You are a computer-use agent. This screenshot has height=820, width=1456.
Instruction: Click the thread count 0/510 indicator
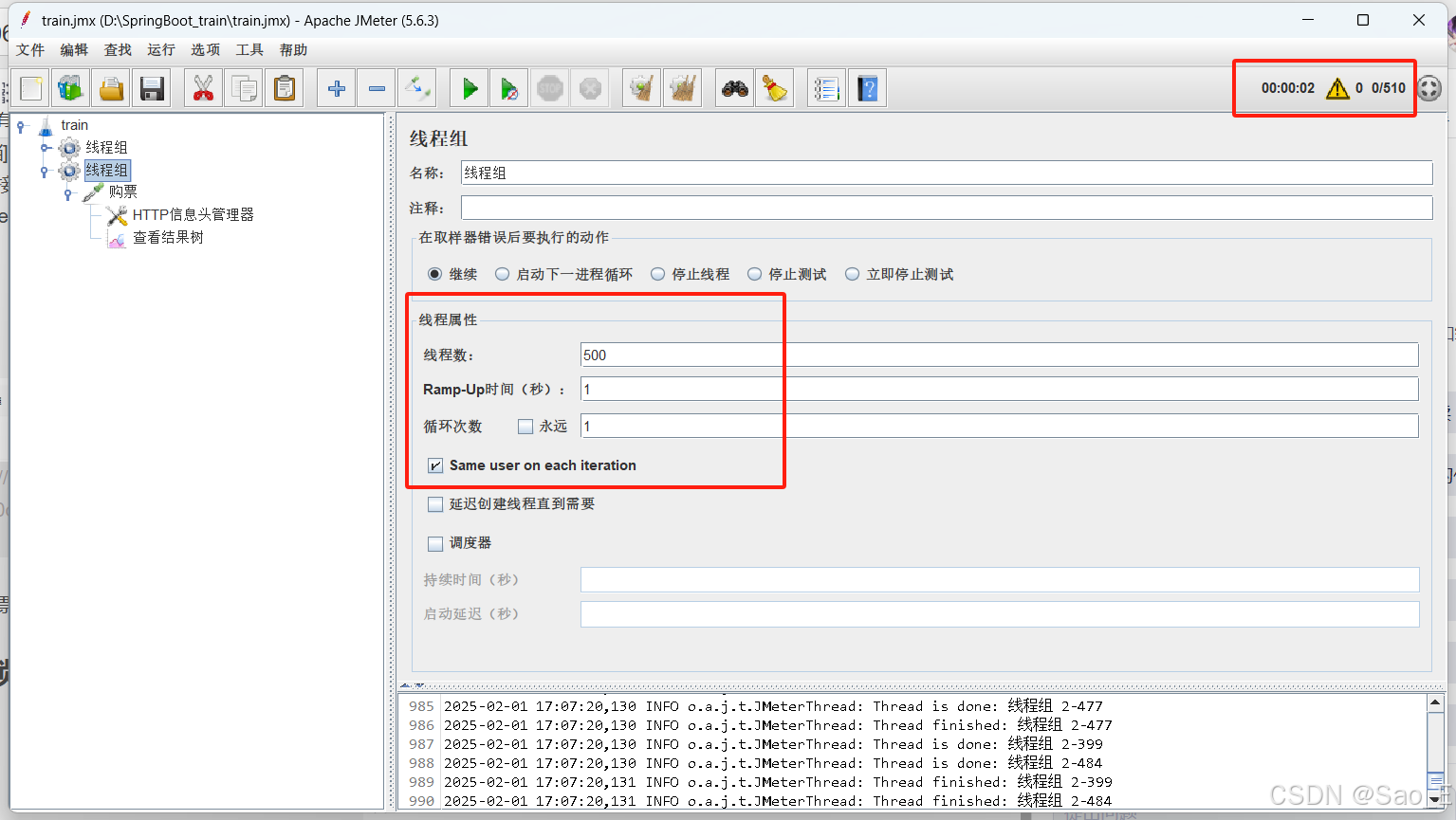click(x=1389, y=88)
